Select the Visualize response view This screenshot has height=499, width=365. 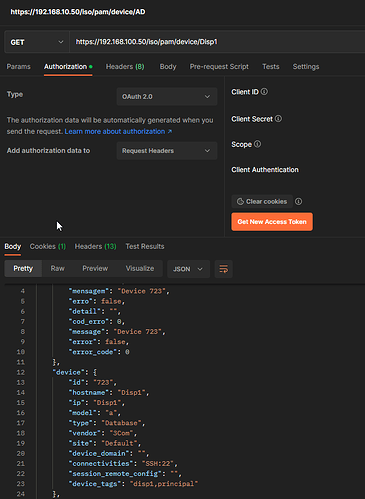tap(140, 268)
